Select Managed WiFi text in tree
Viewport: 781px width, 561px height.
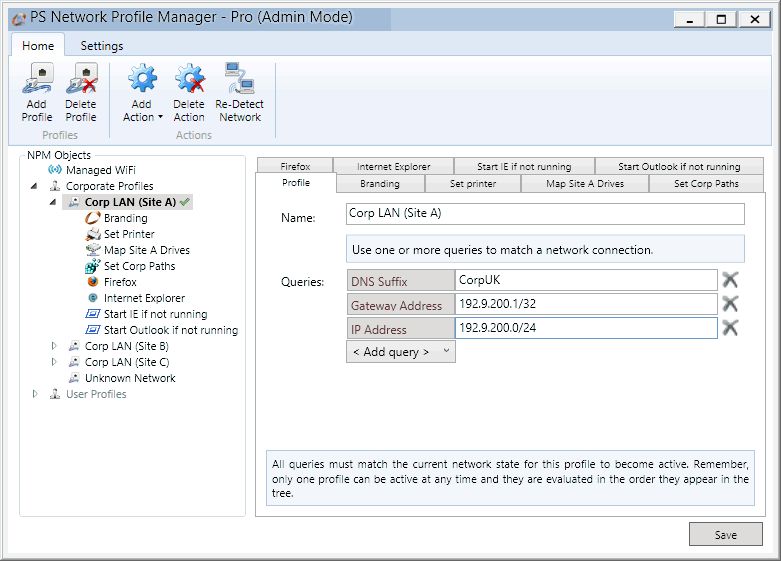(101, 170)
